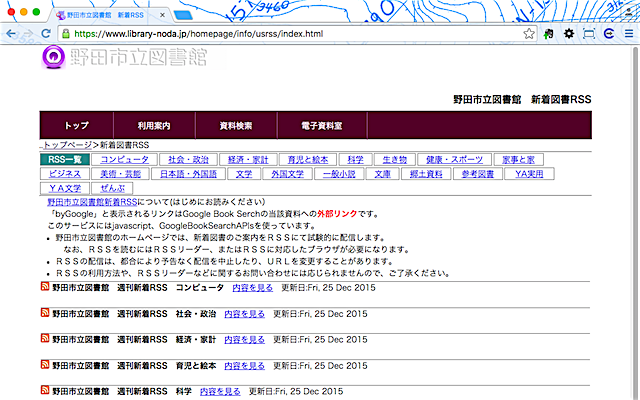Select the 郷土資料 category tab
Image resolution: width=640 pixels, height=400 pixels.
[426, 174]
